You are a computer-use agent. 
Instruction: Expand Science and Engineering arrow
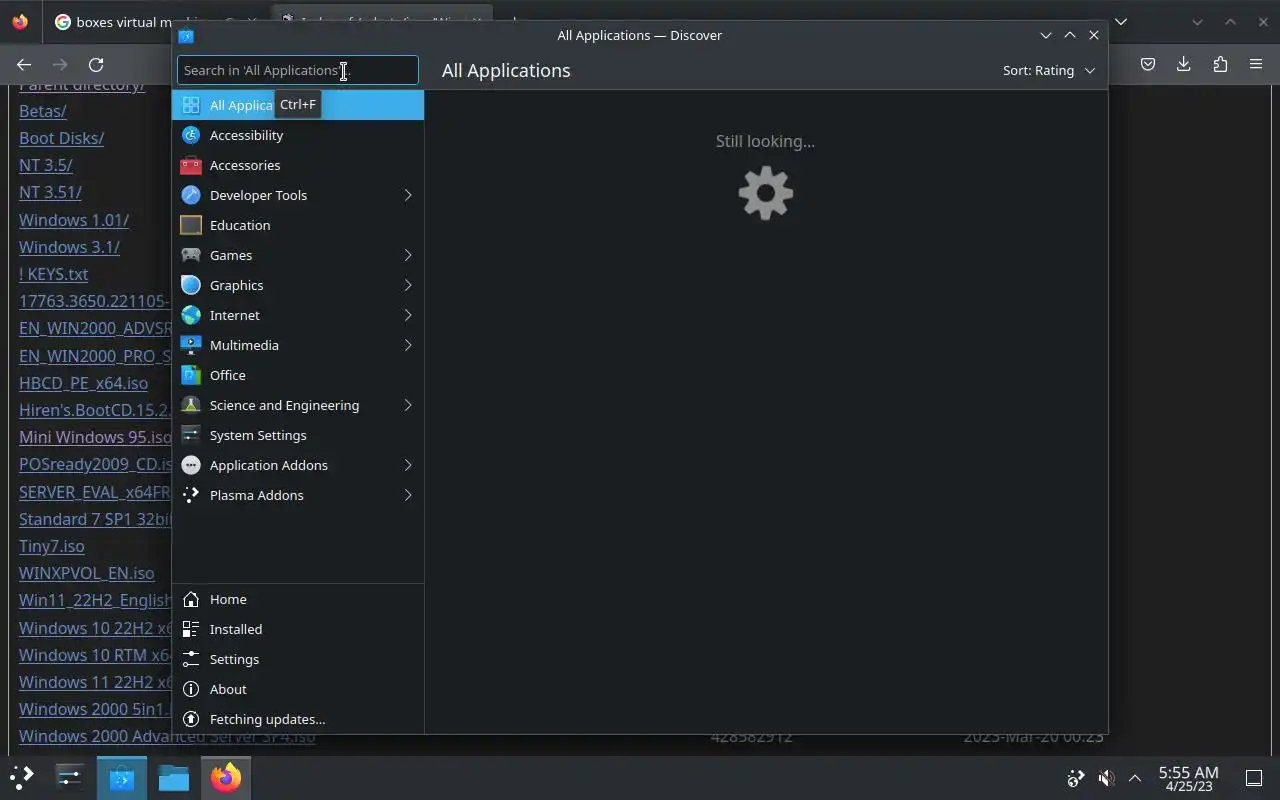(x=408, y=405)
